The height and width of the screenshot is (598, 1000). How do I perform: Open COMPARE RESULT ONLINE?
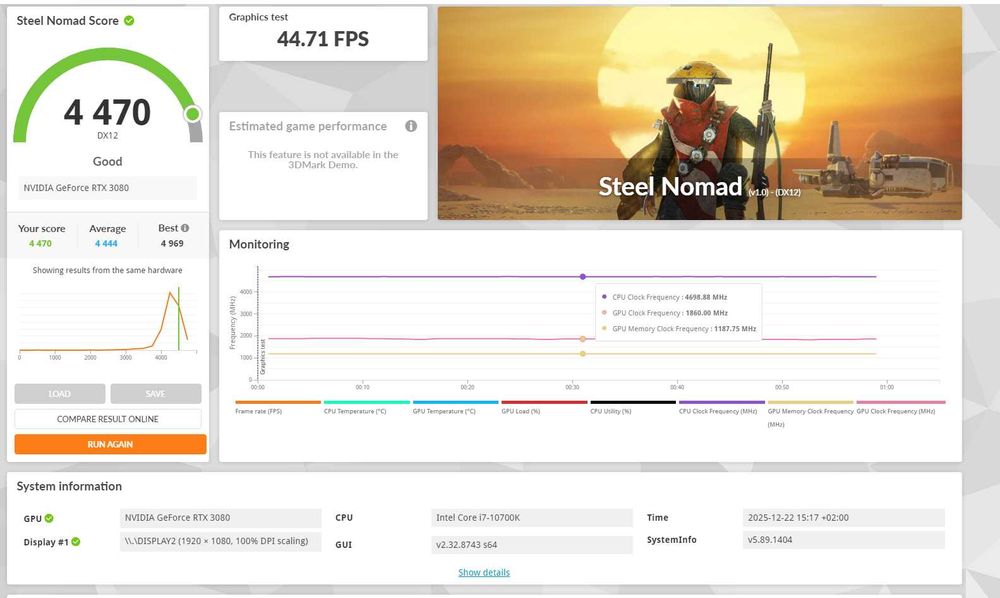pos(108,419)
